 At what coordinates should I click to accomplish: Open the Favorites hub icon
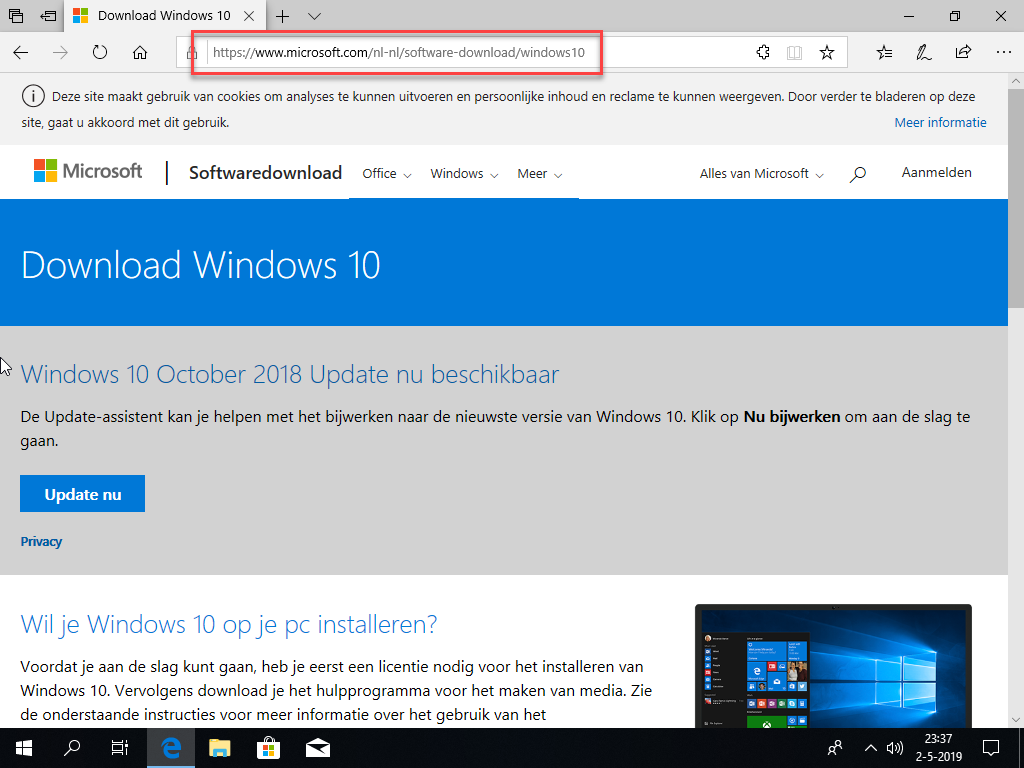pyautogui.click(x=884, y=52)
